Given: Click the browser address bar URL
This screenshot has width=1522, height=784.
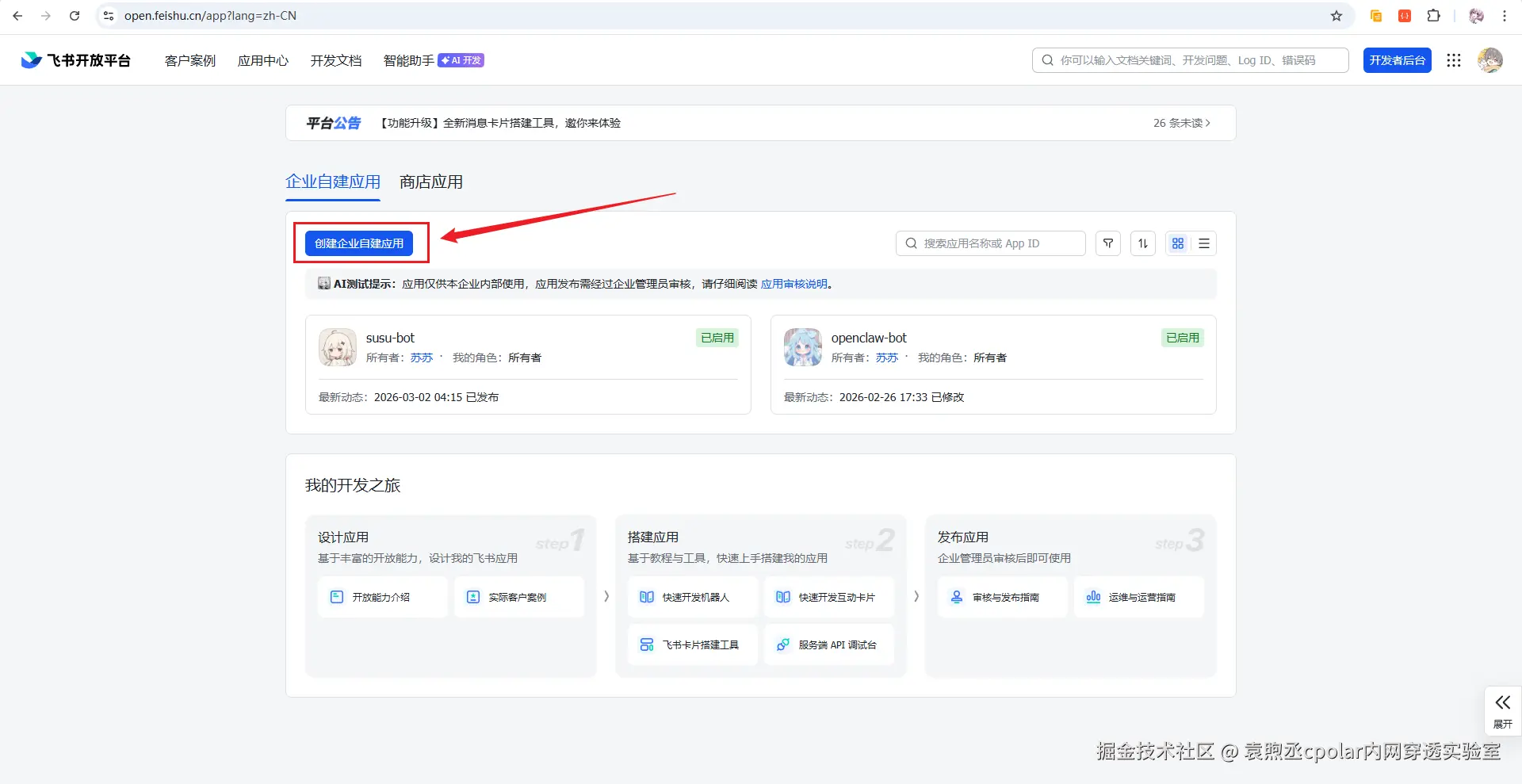Looking at the screenshot, I should pos(210,16).
